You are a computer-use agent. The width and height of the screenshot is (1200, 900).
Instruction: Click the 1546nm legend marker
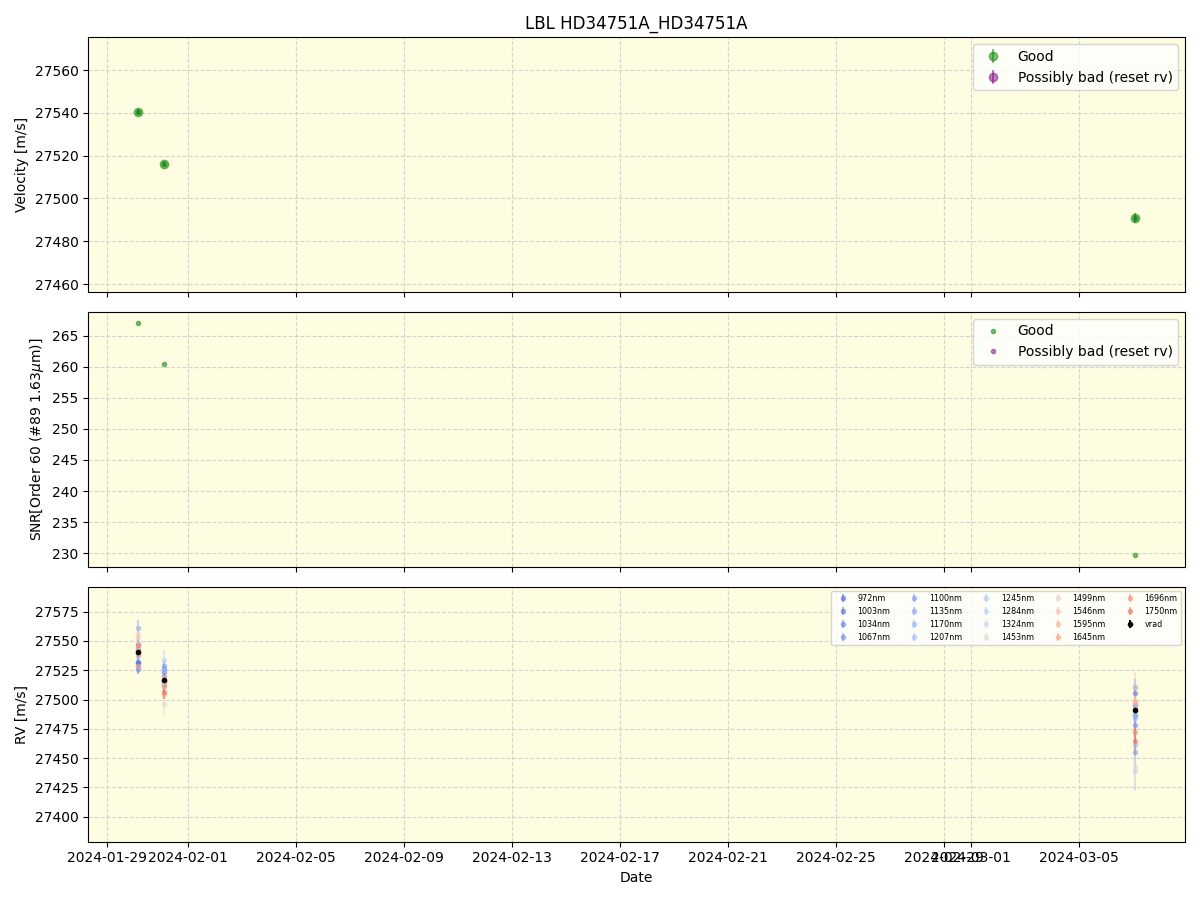pyautogui.click(x=1058, y=611)
